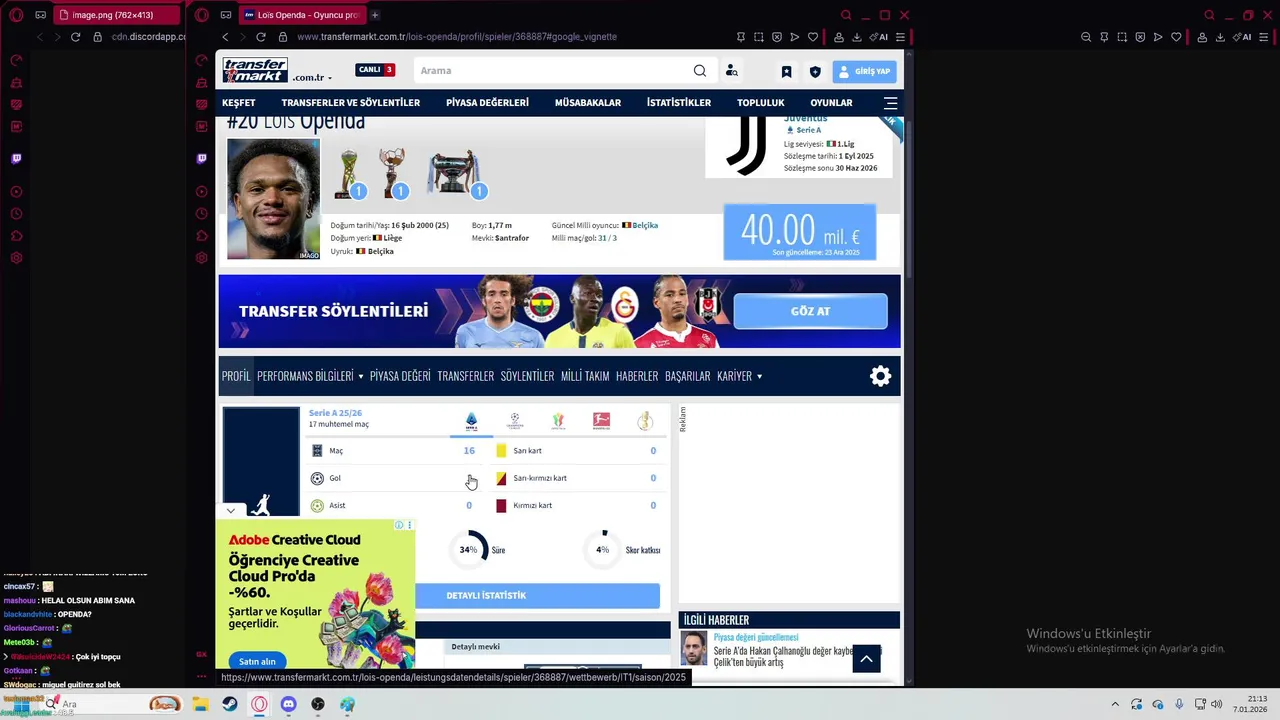The height and width of the screenshot is (720, 1280).
Task: Switch to the BAŞARILAR tab
Action: point(688,376)
